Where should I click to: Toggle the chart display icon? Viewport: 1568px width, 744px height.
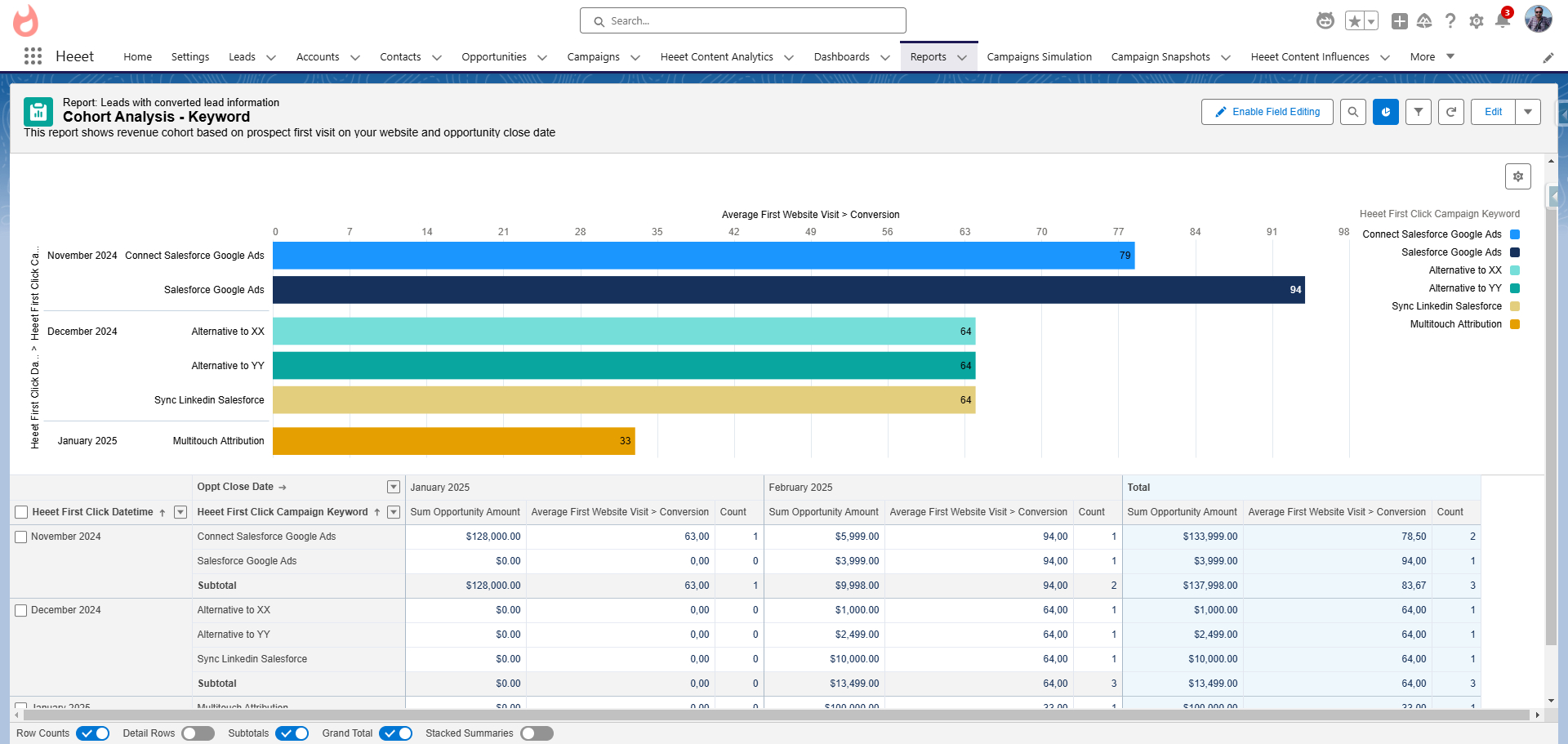(1386, 112)
